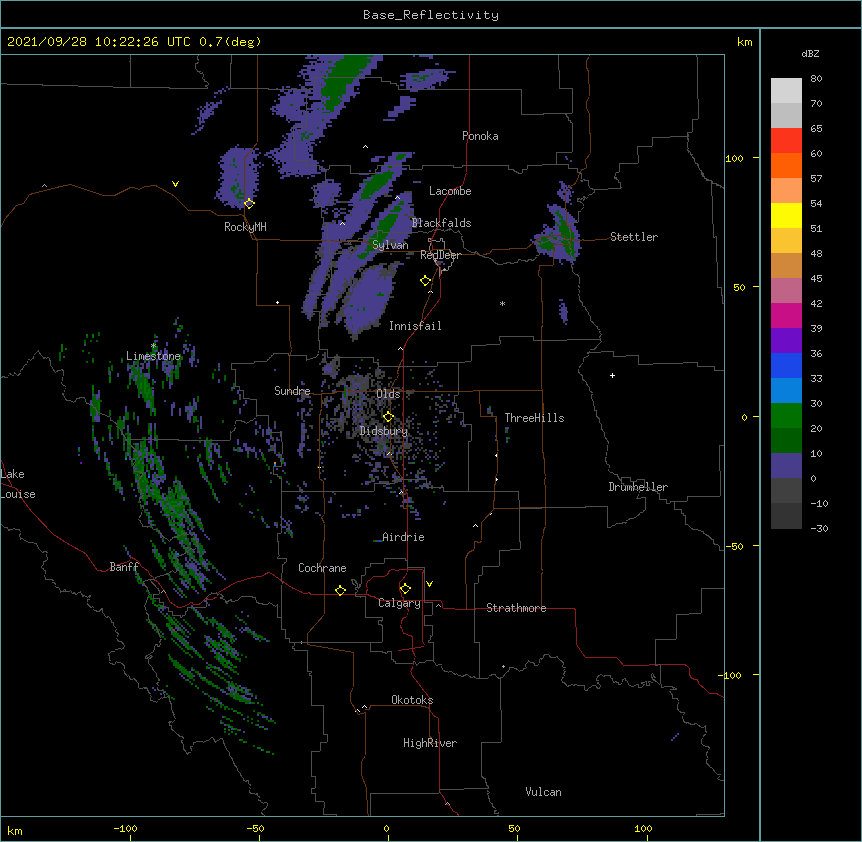Pick the royal blue swatch in the dBZ legend
This screenshot has width=862, height=842.
tap(786, 365)
